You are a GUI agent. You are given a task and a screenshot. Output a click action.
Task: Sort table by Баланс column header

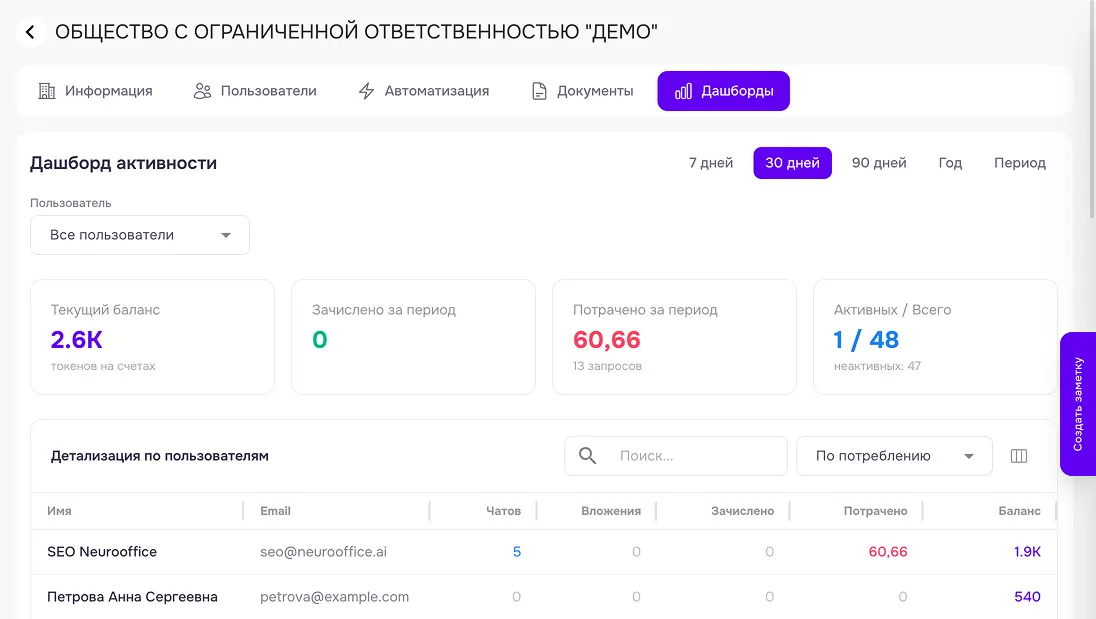(1019, 511)
